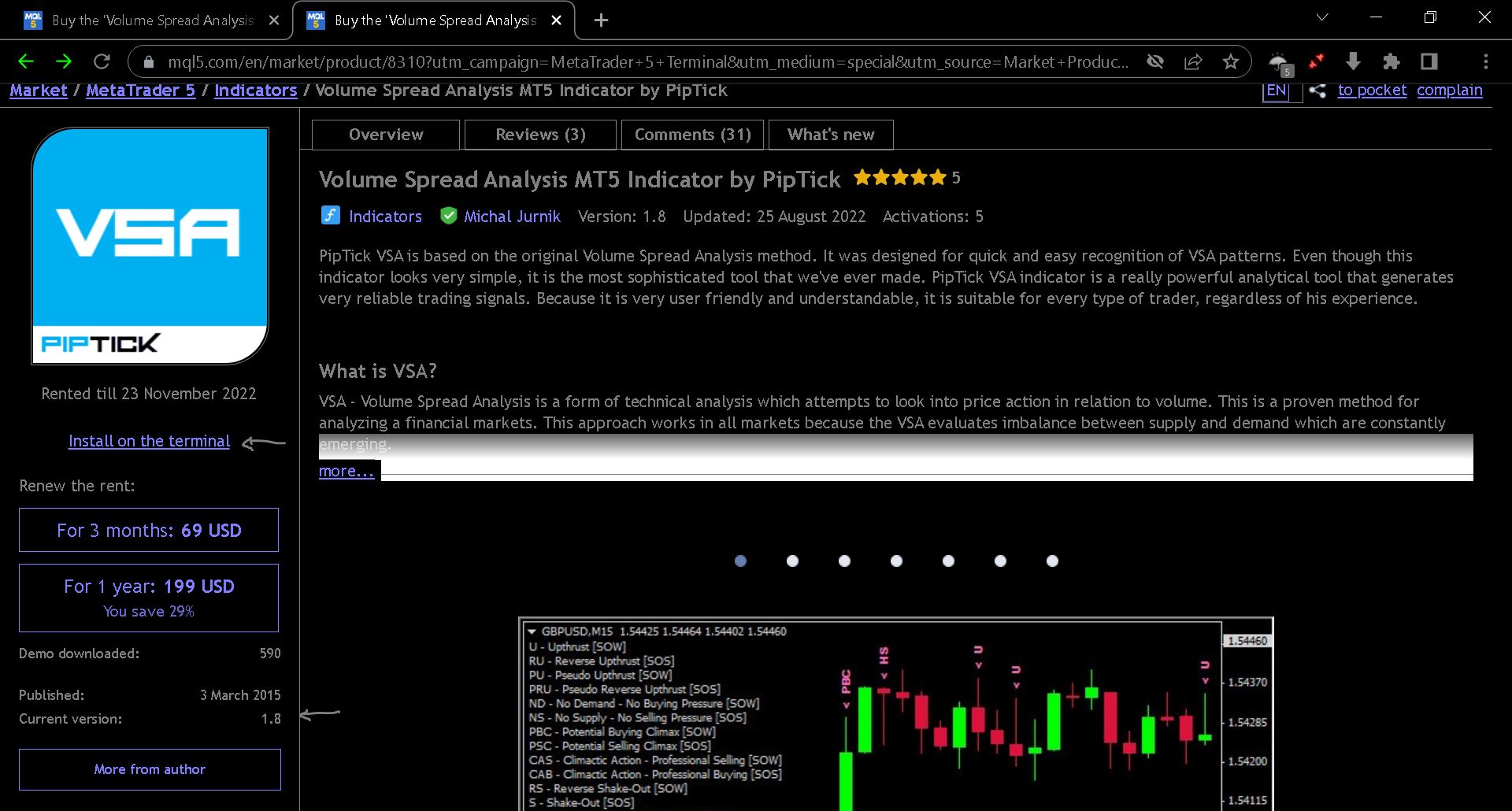The height and width of the screenshot is (811, 1512).
Task: Renew rent for 3 months: 69 USD
Action: point(149,530)
